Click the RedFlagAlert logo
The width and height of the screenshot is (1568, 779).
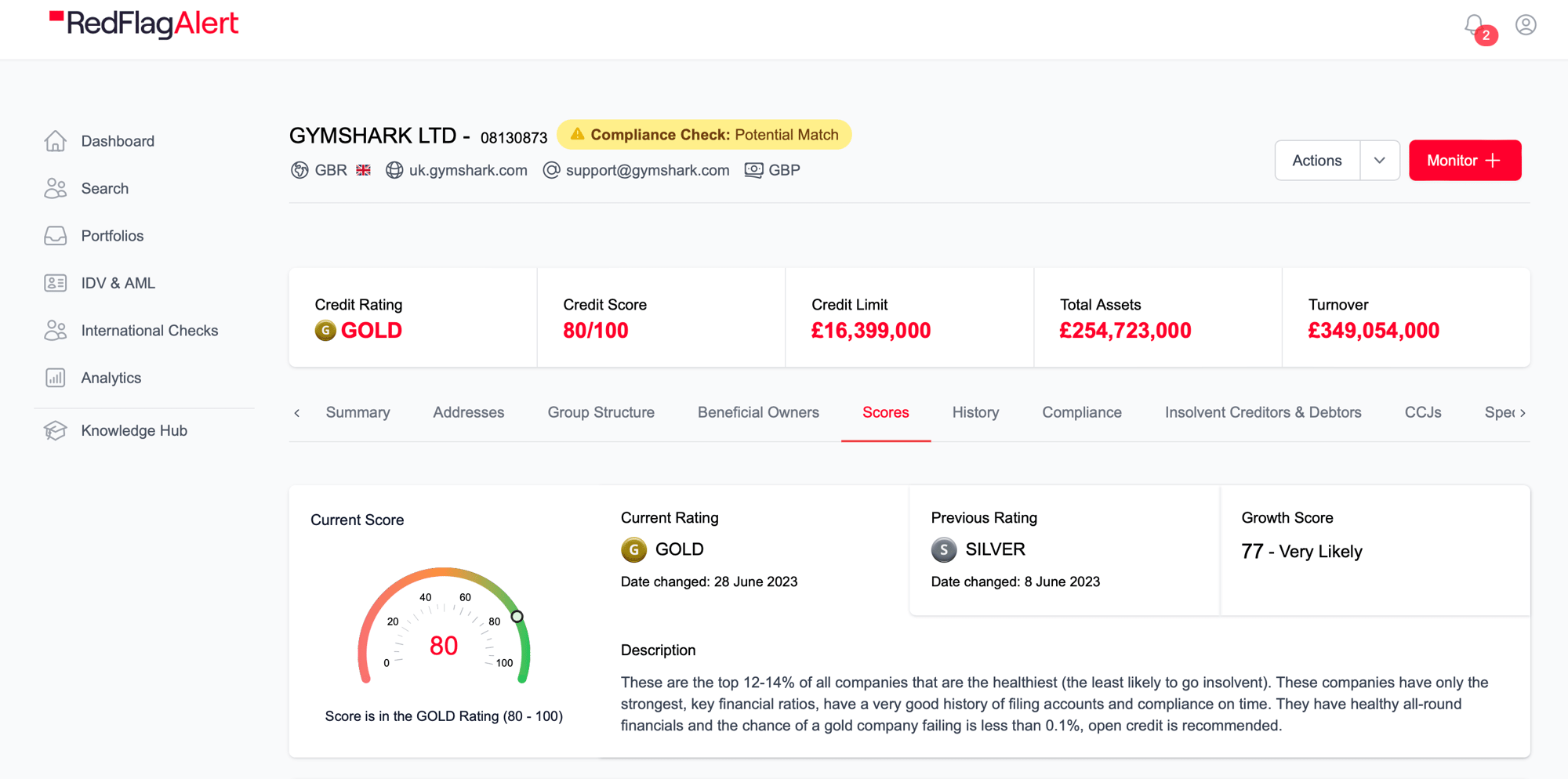tap(144, 24)
